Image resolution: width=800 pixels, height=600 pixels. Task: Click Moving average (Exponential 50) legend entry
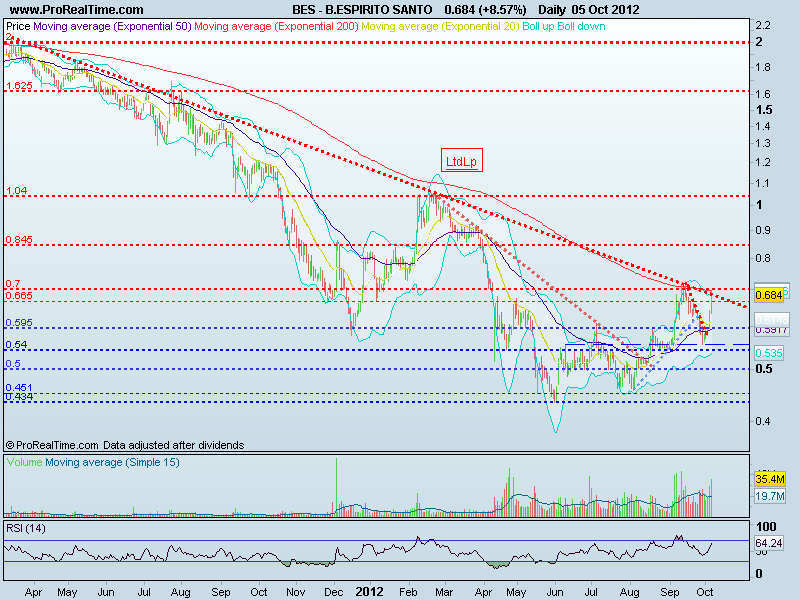[x=112, y=26]
